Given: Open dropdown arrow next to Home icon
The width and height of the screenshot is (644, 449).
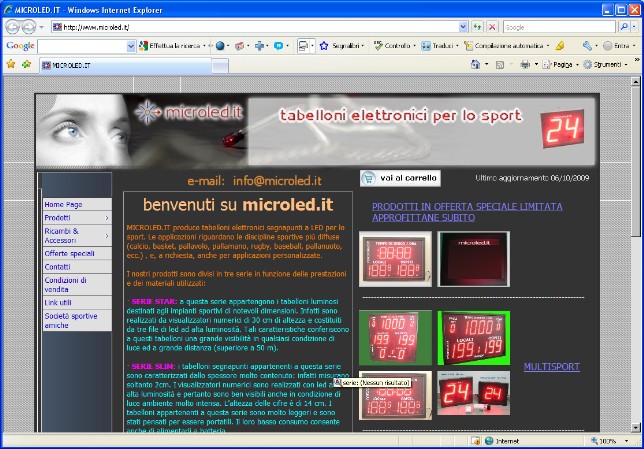Looking at the screenshot, I should point(487,64).
